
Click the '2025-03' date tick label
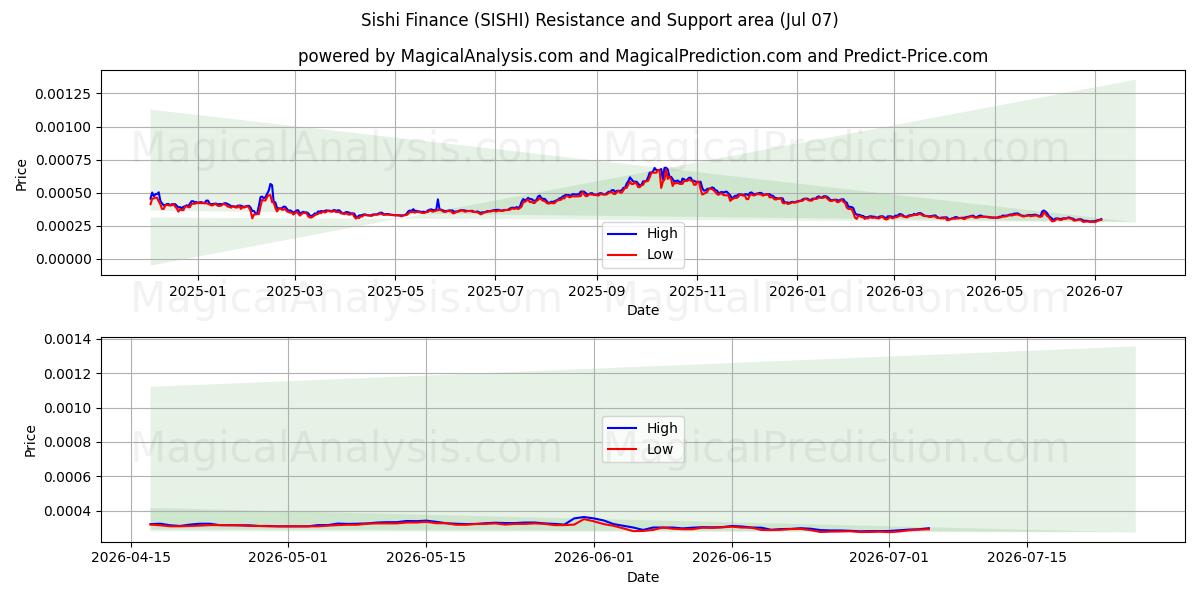[x=295, y=291]
